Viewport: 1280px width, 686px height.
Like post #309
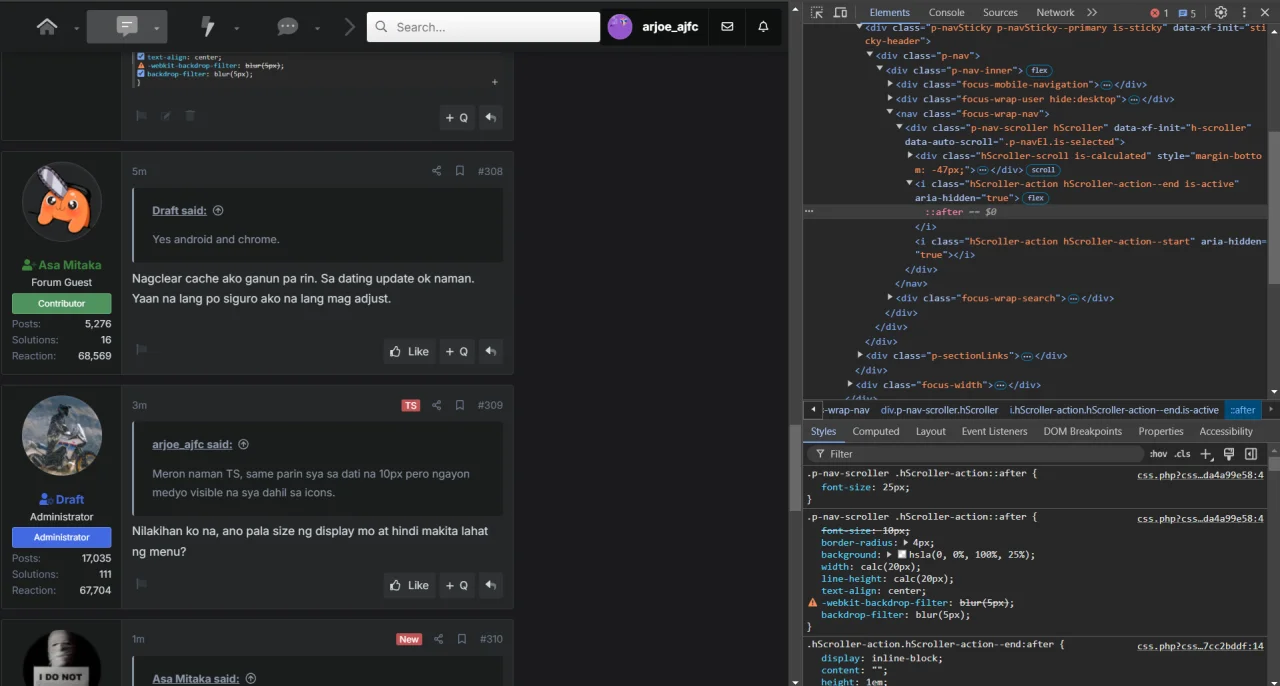pyautogui.click(x=409, y=585)
